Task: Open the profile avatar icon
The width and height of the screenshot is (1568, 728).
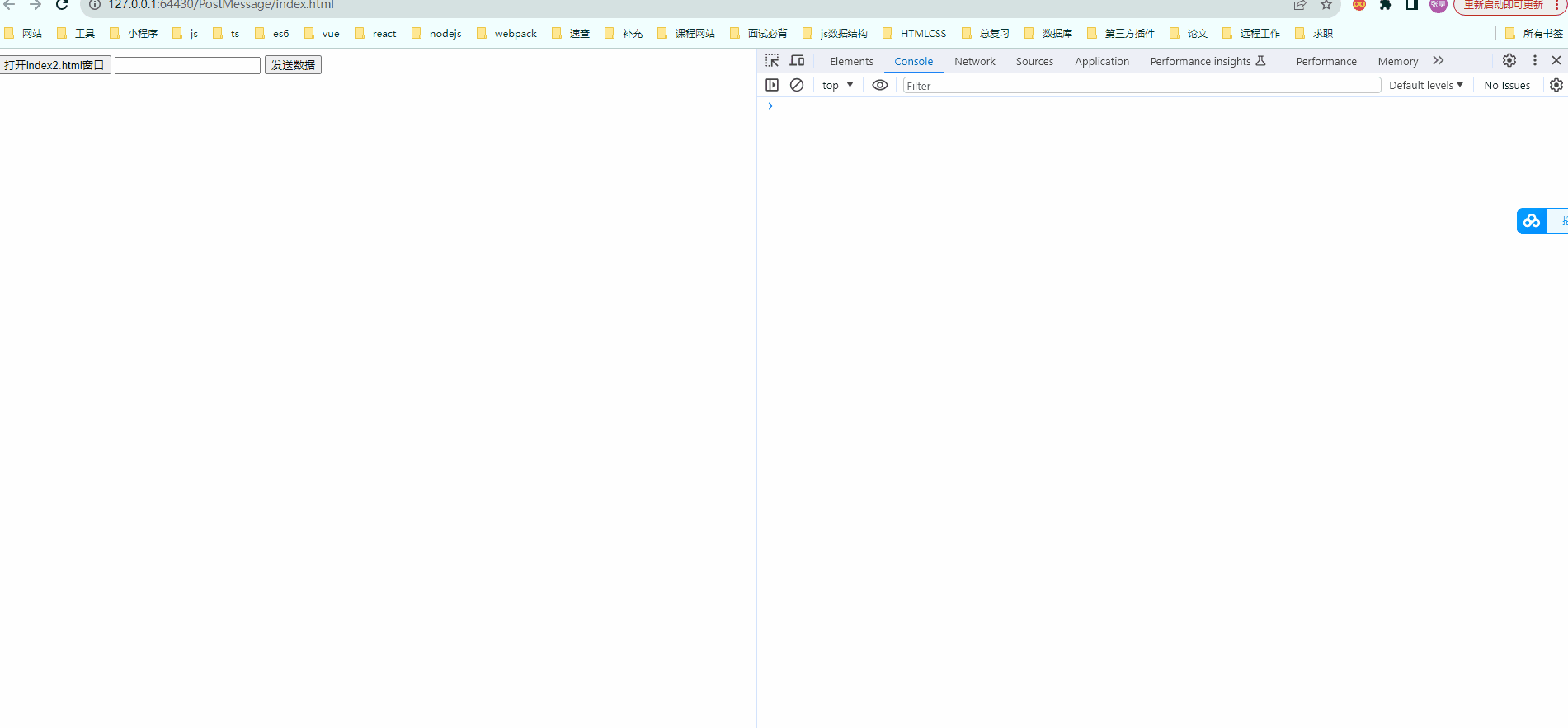Action: coord(1439,5)
